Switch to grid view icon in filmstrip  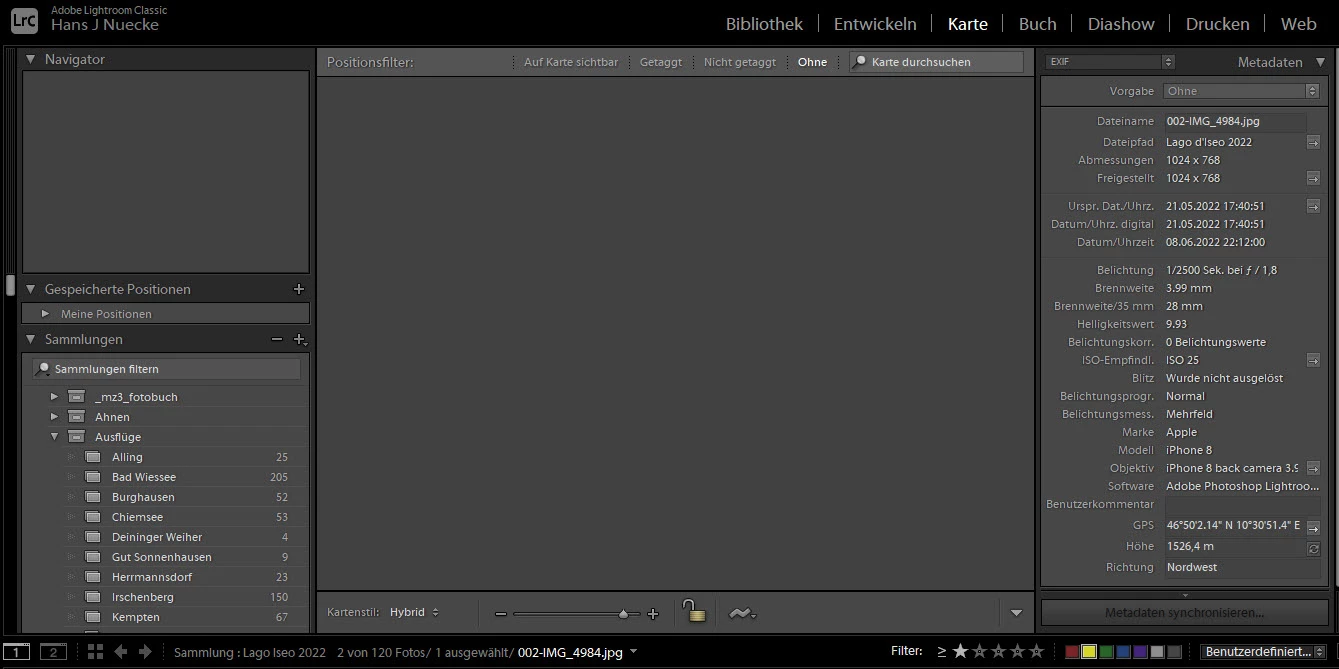(x=95, y=652)
